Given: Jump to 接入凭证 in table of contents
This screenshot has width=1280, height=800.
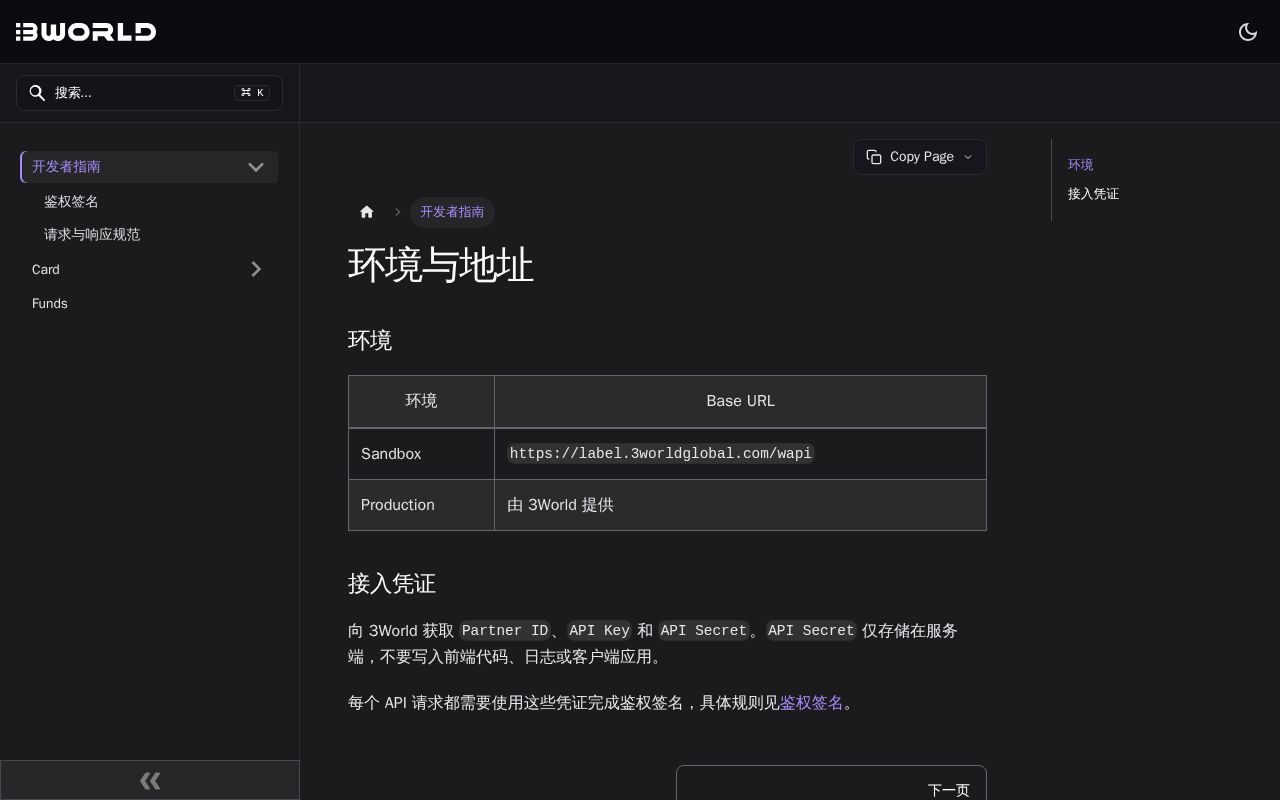Looking at the screenshot, I should tap(1094, 194).
